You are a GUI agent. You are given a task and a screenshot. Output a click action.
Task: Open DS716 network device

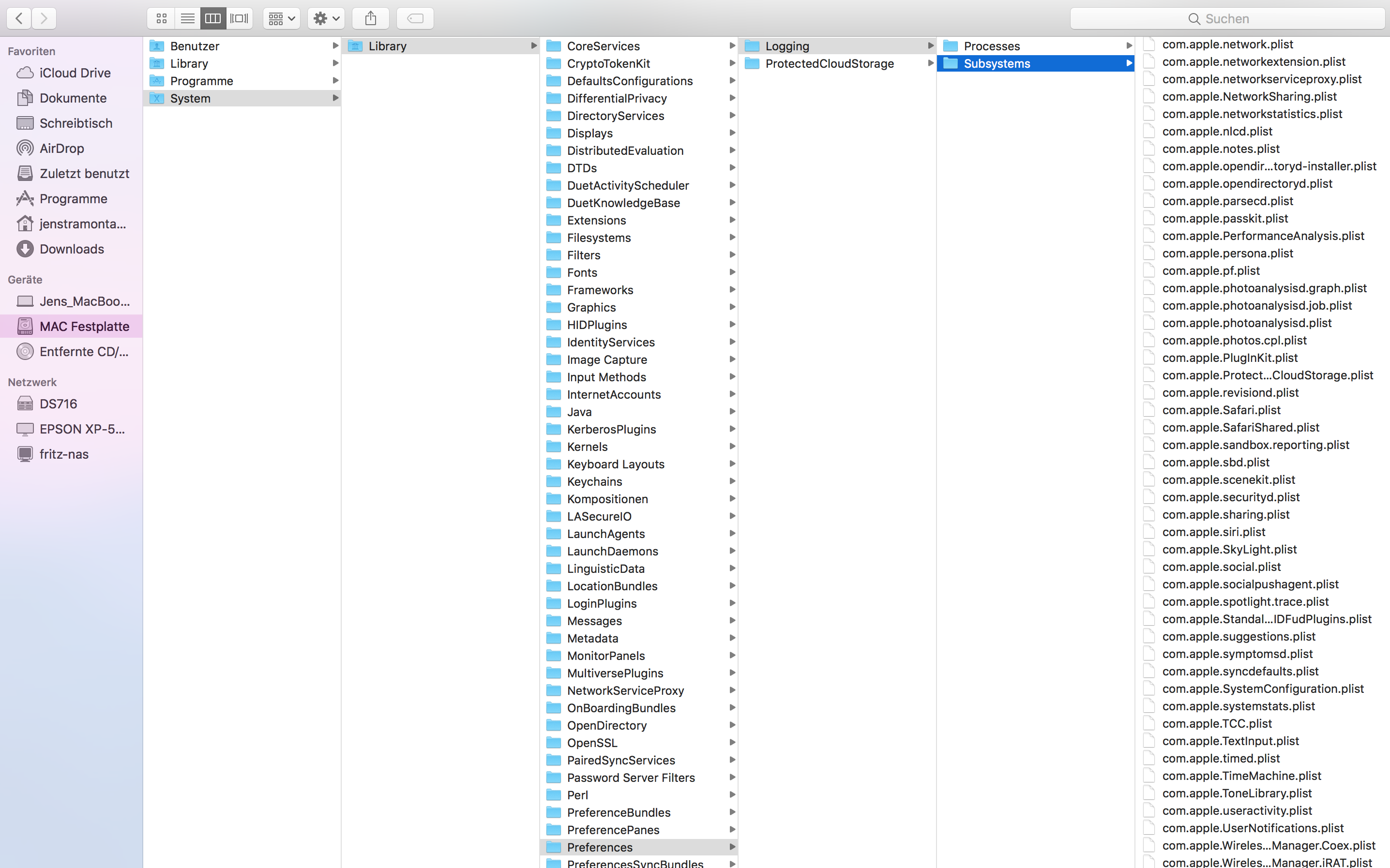tap(58, 404)
